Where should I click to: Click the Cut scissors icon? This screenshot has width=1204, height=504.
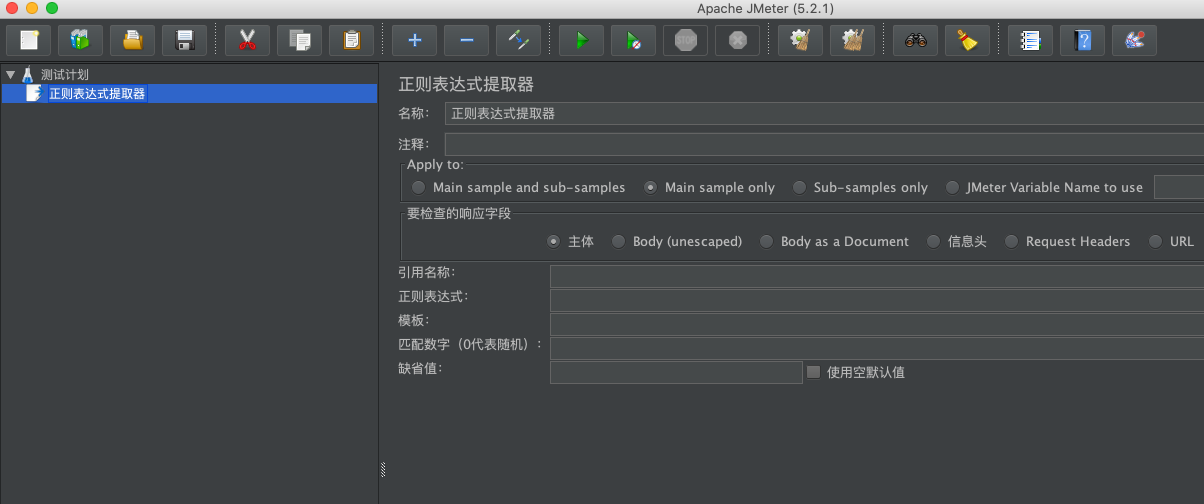click(247, 40)
